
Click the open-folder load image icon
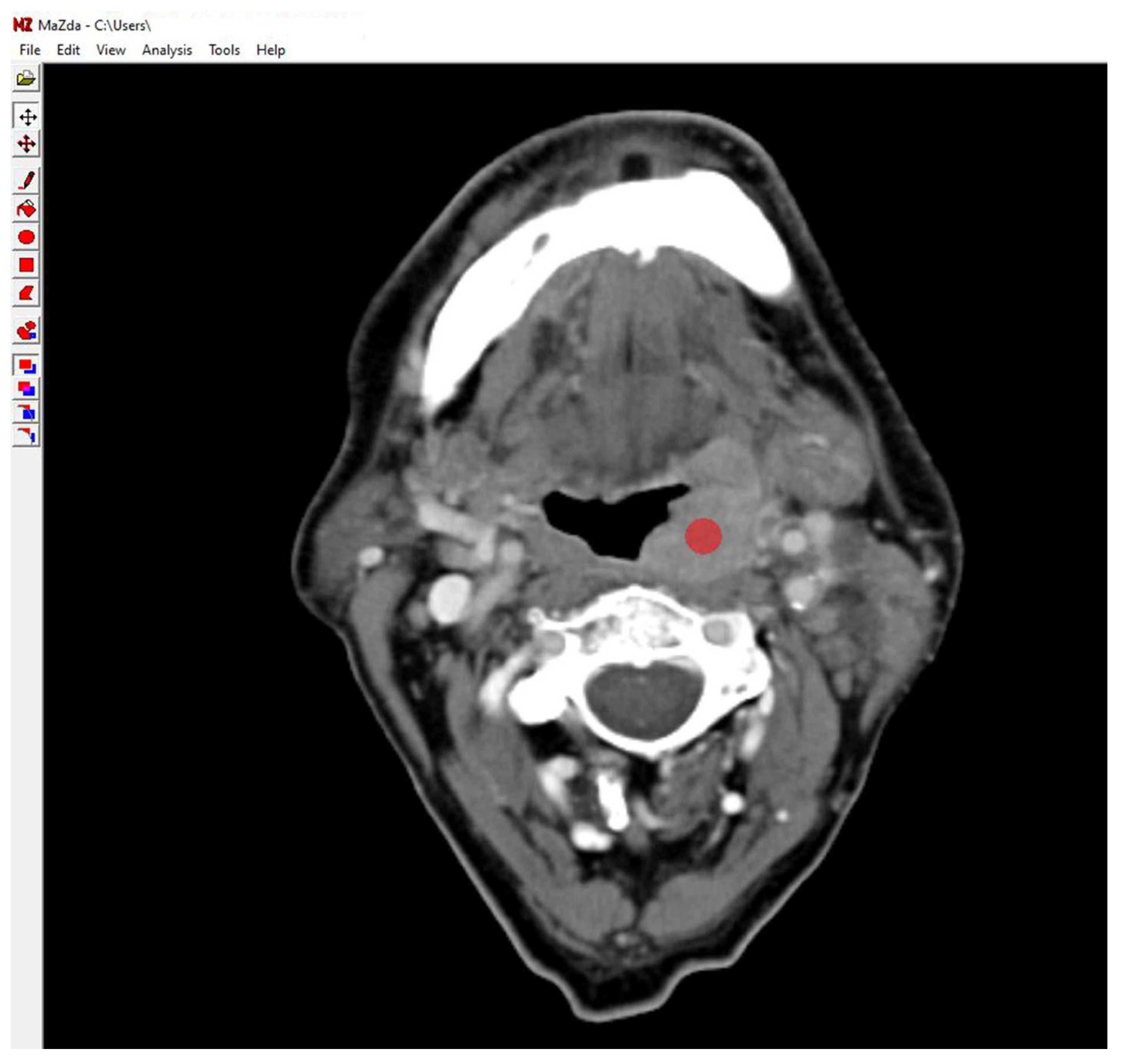point(26,78)
